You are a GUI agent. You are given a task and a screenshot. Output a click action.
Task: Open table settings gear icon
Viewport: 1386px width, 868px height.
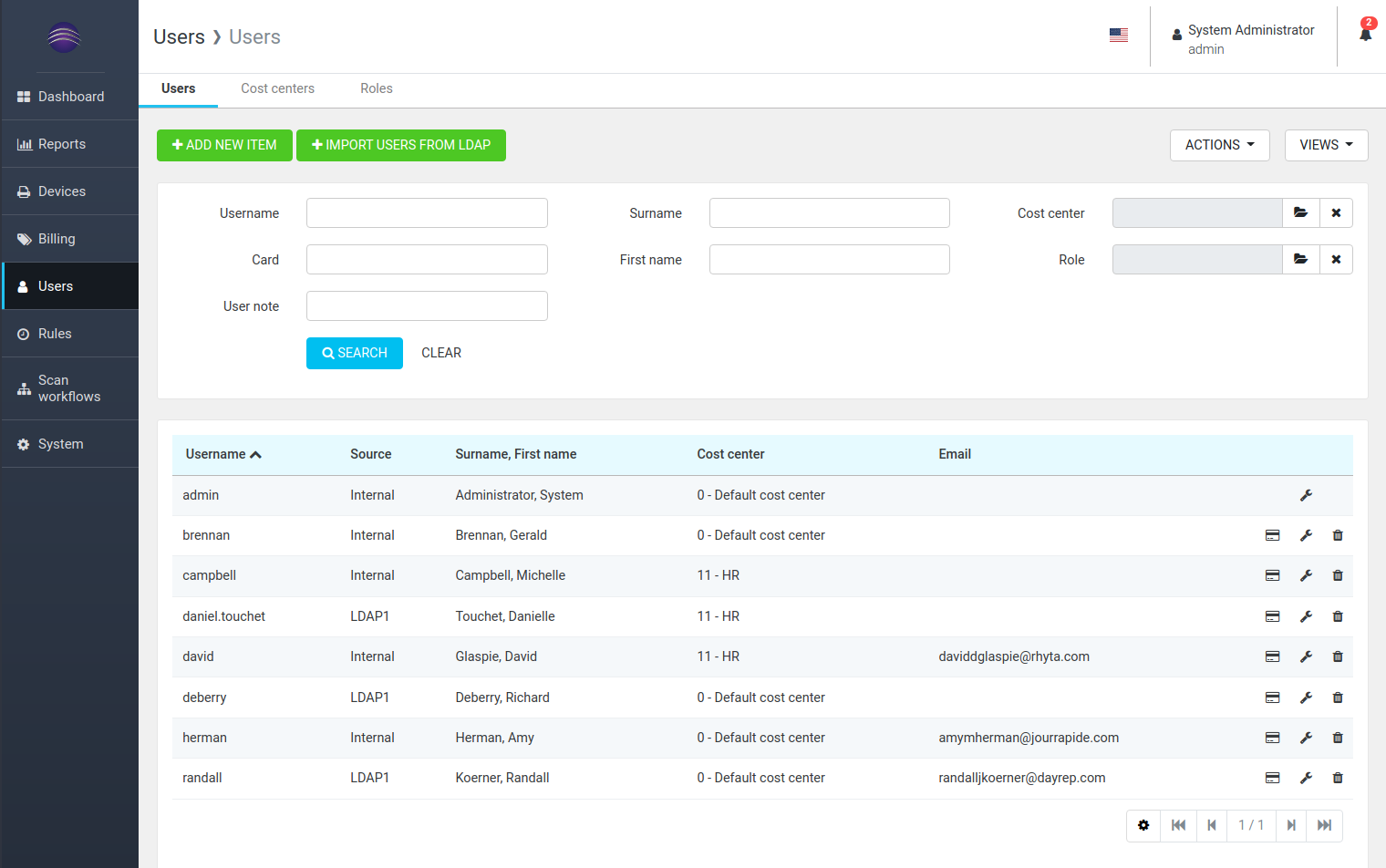[1143, 825]
